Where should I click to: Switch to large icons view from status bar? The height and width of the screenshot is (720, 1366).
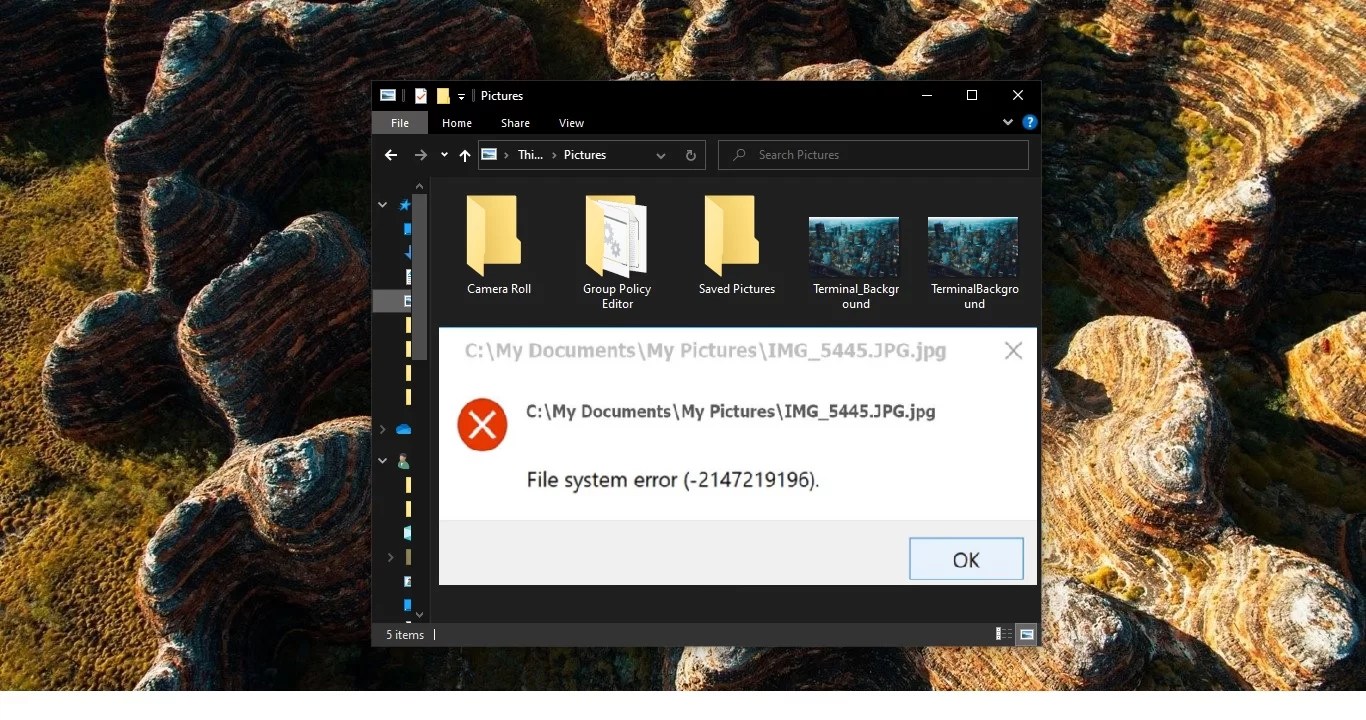coord(1026,634)
